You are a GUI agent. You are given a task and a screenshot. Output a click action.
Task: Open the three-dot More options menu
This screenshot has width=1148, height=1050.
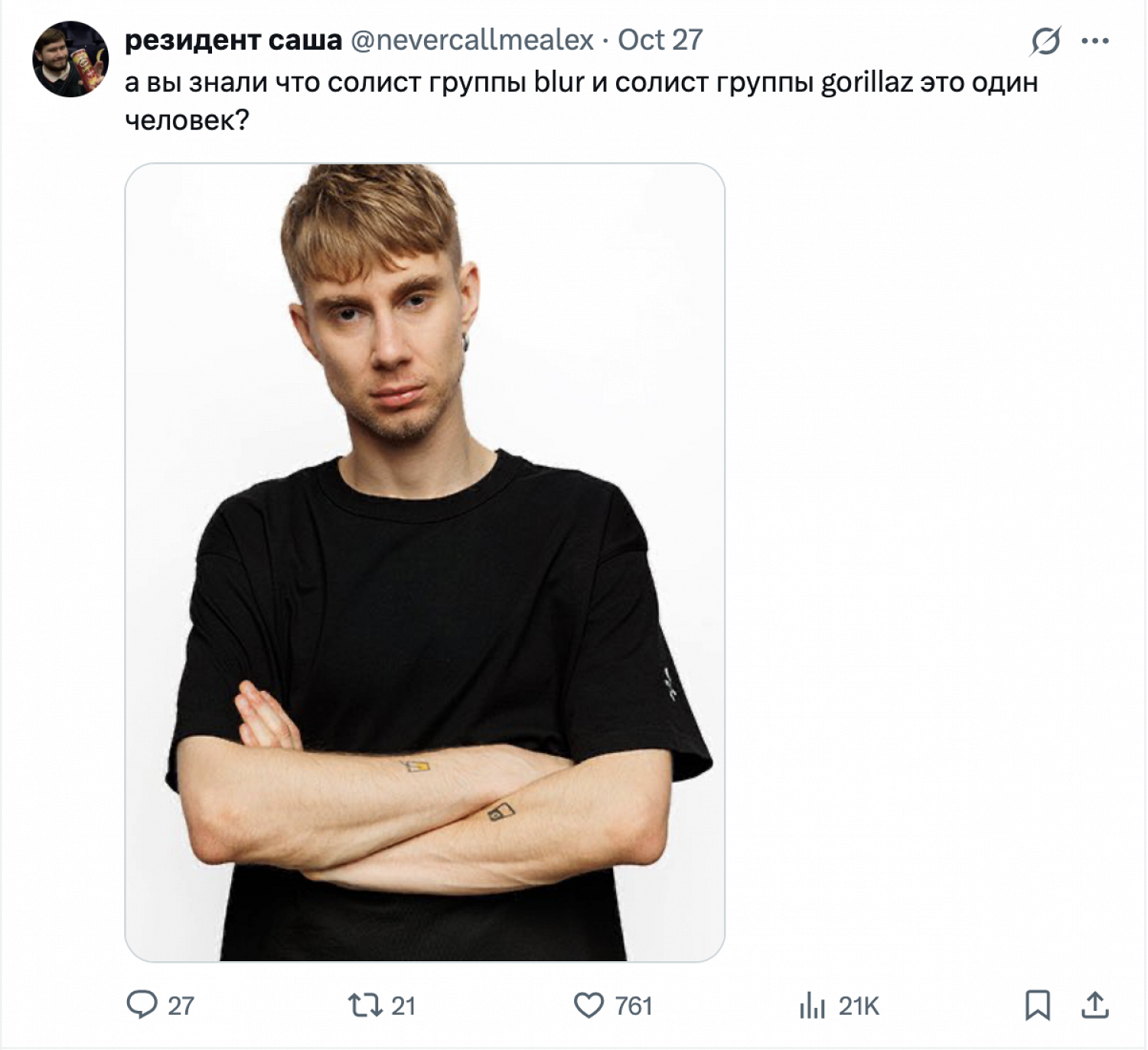pyautogui.click(x=1095, y=41)
